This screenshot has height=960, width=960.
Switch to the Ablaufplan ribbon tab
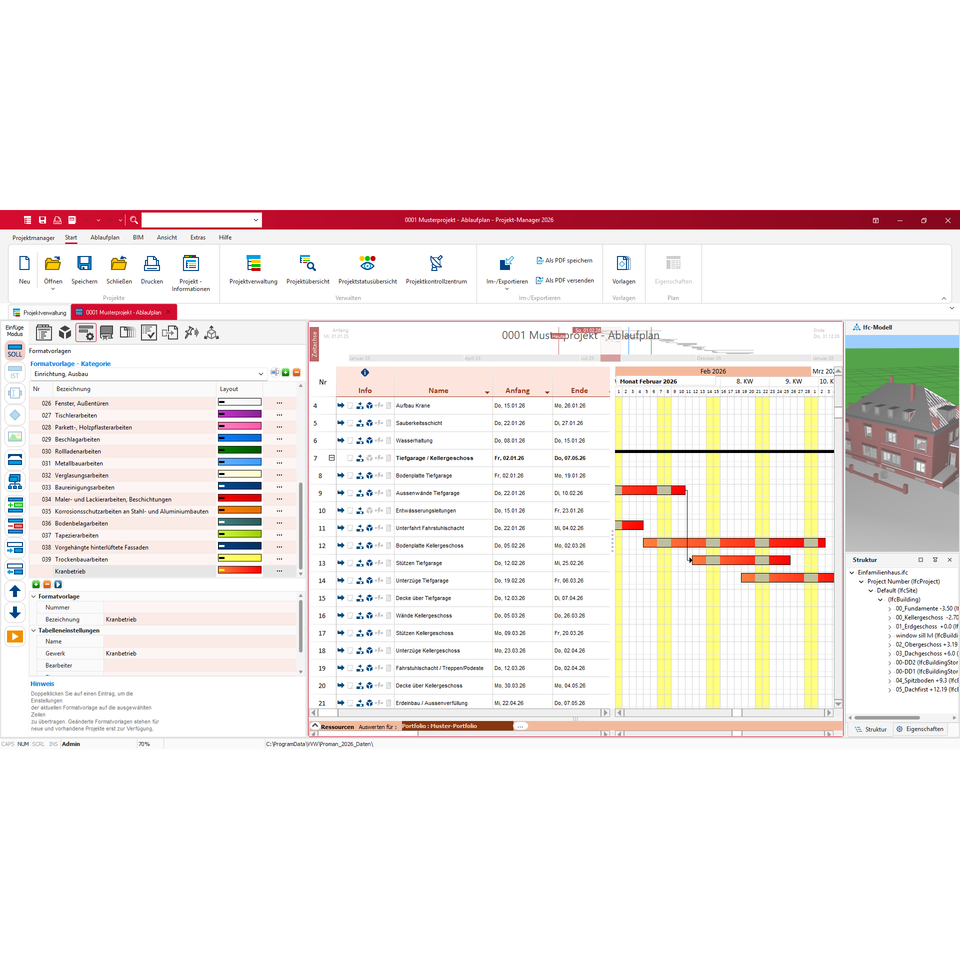pyautogui.click(x=105, y=238)
